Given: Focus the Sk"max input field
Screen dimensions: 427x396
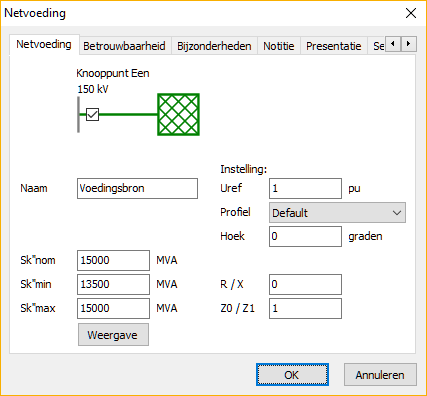Looking at the screenshot, I should 113,308.
